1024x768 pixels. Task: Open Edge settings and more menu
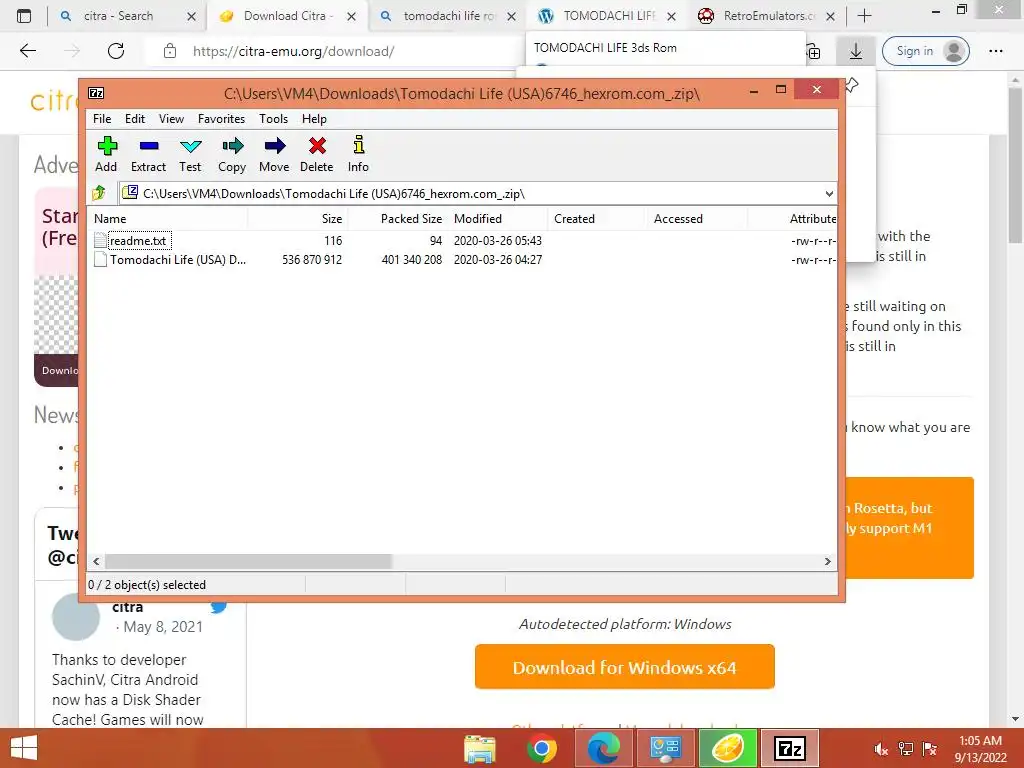pyautogui.click(x=995, y=51)
